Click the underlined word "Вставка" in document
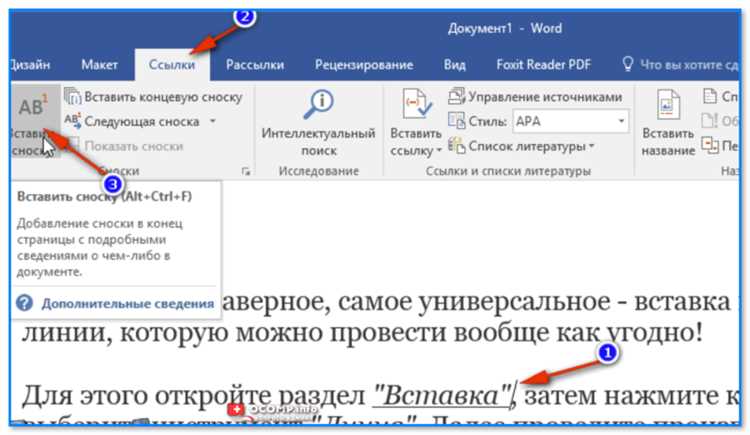 coord(442,395)
